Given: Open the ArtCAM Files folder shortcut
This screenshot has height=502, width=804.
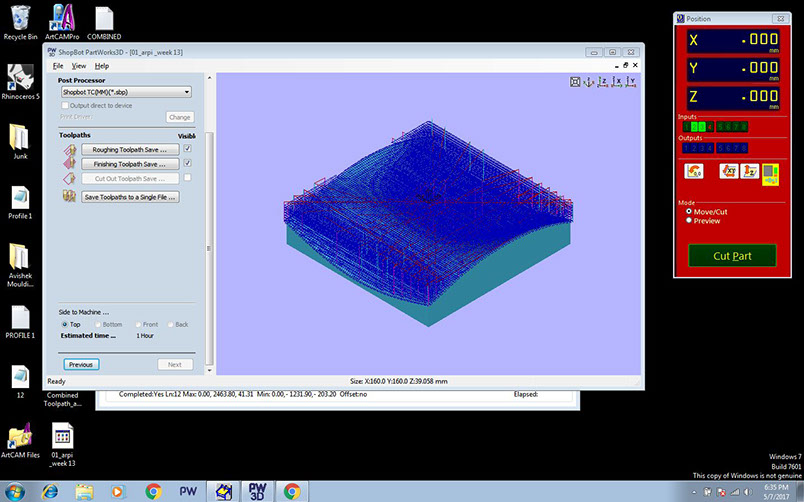Looking at the screenshot, I should click(x=20, y=440).
